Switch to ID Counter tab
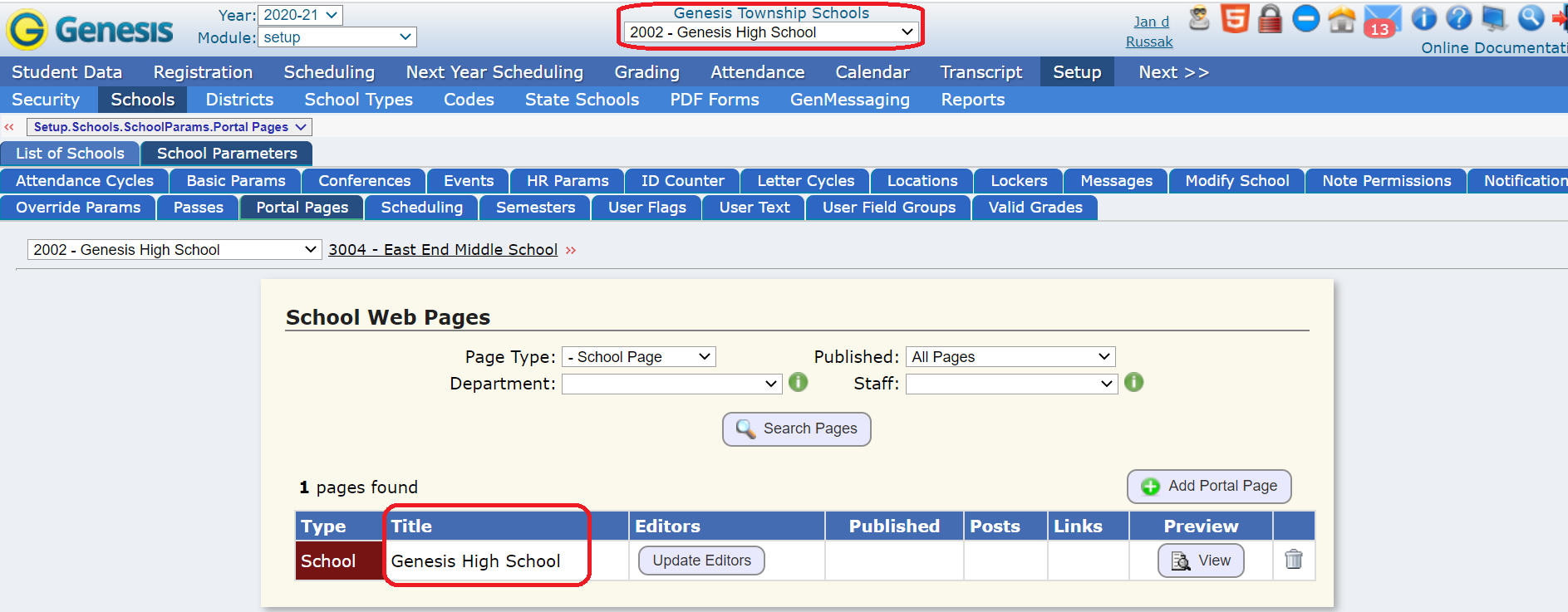The height and width of the screenshot is (612, 1568). [682, 181]
